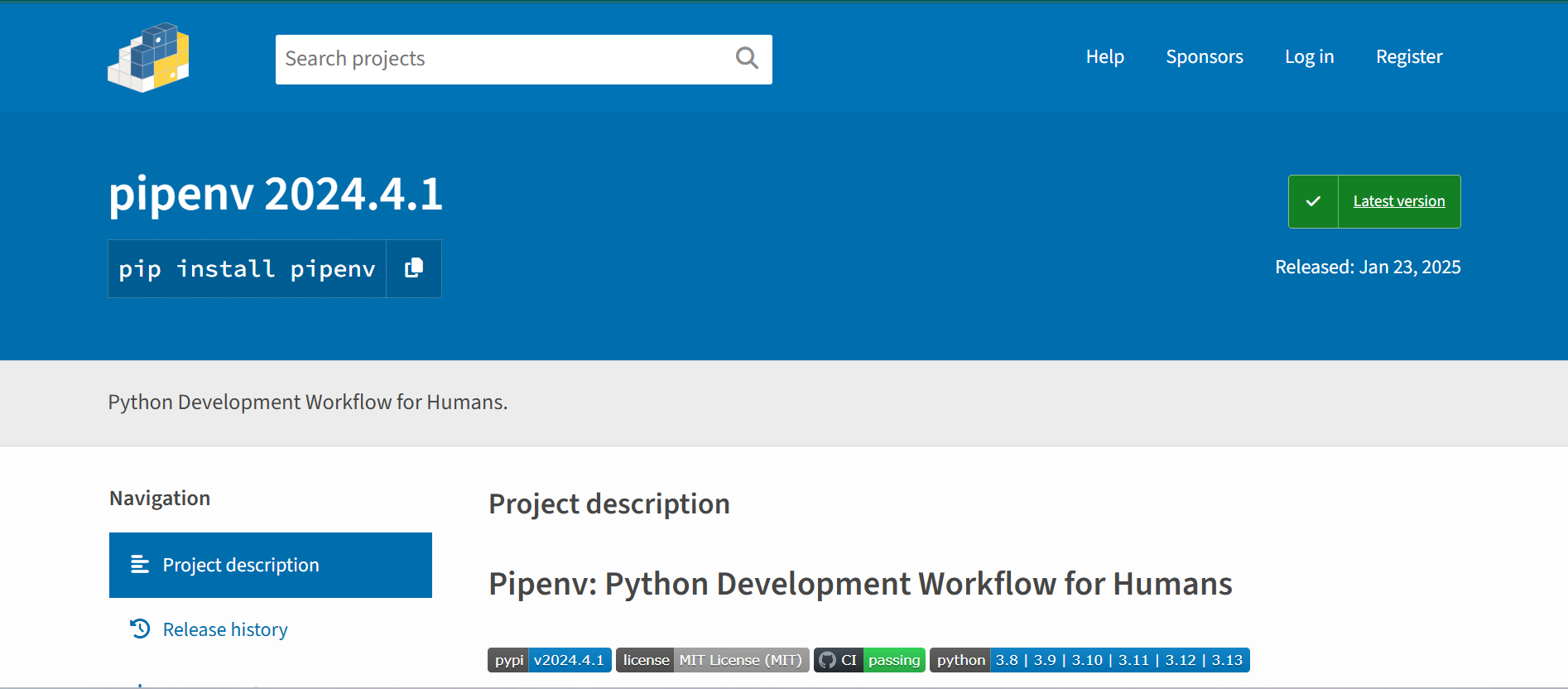The height and width of the screenshot is (689, 1568).
Task: Click the GitHub CI passing badge
Action: point(869,660)
